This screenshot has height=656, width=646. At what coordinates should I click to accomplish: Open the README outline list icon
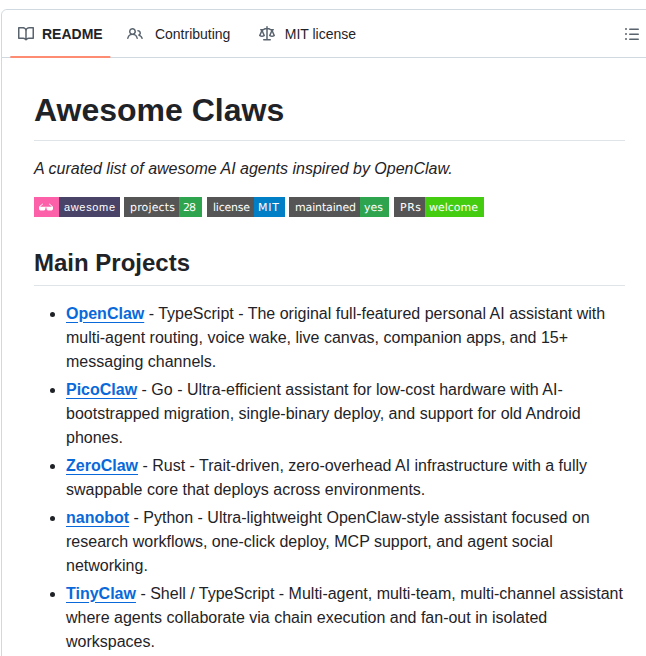[631, 34]
